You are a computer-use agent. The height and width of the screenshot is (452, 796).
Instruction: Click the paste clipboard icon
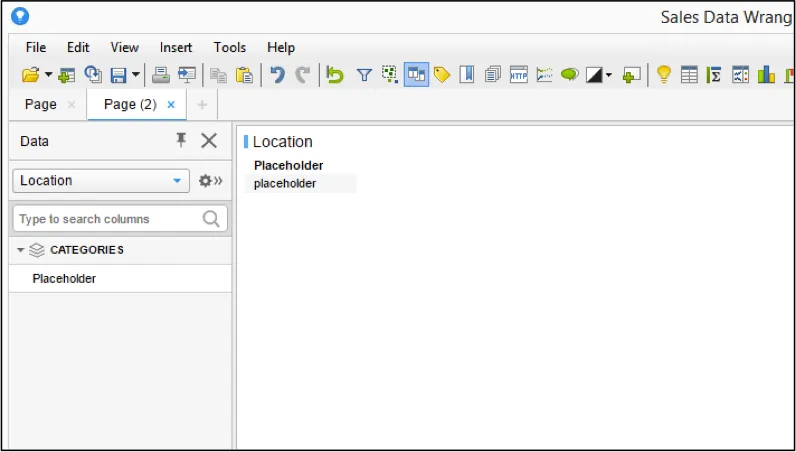244,75
